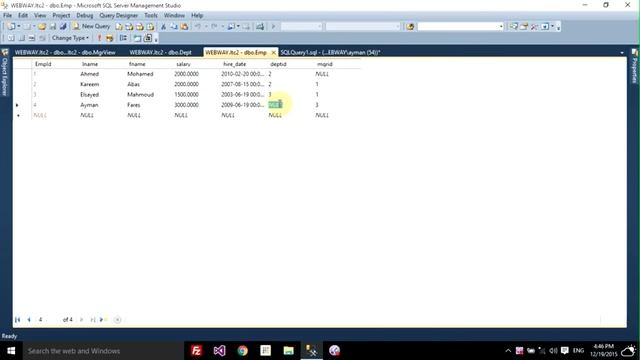The image size is (640, 360).
Task: Toggle the Show Results Pane icon
Action: pos(42,38)
